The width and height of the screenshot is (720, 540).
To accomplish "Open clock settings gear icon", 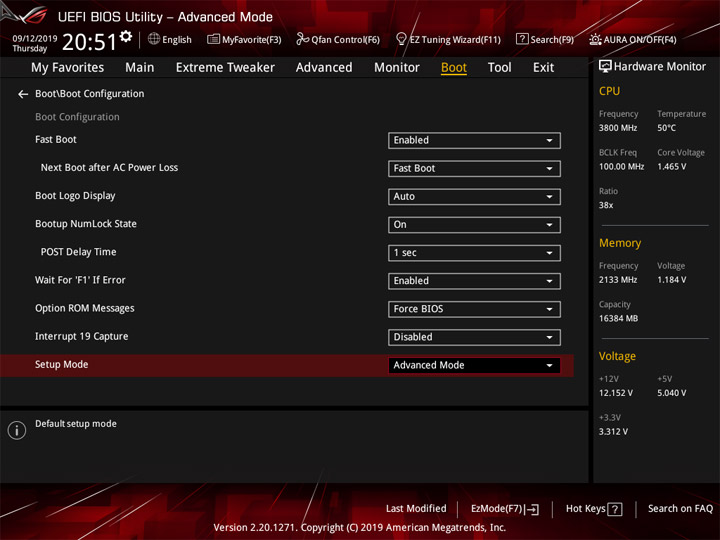I will [x=126, y=36].
